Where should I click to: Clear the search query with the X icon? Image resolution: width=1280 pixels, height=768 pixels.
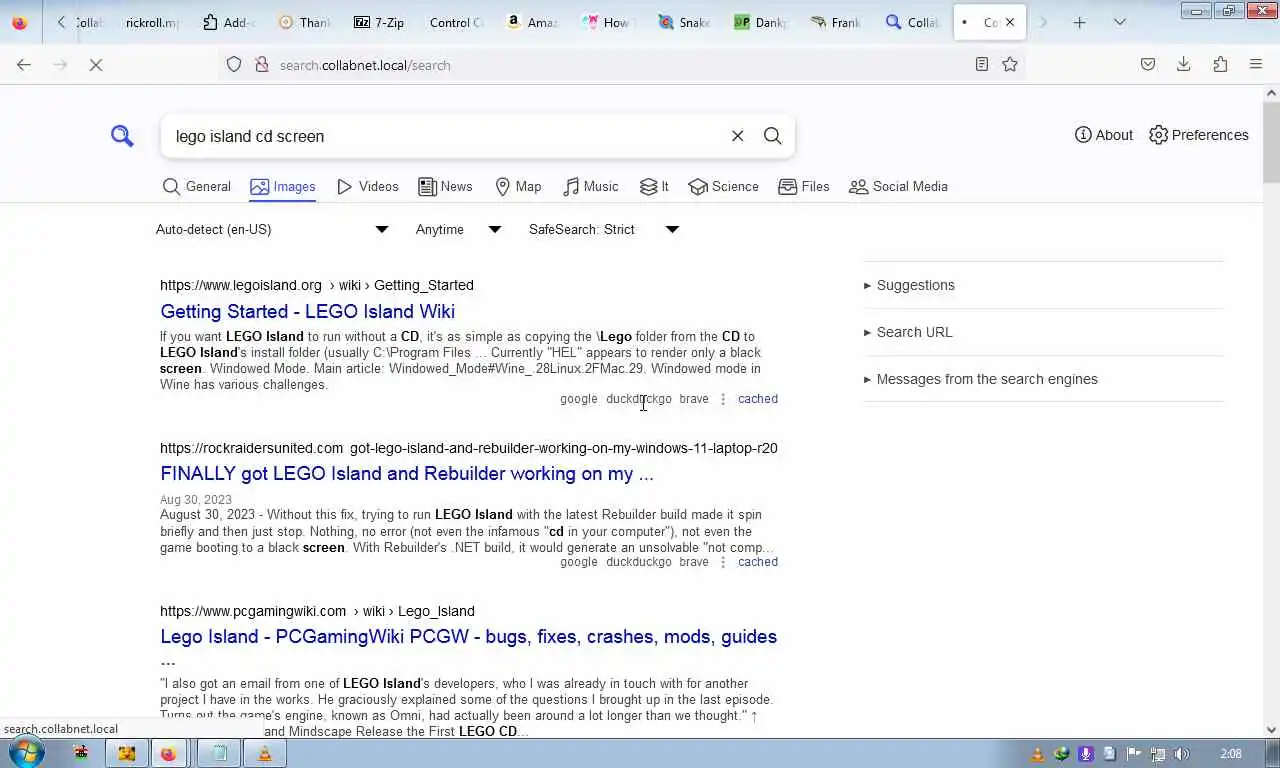coord(737,136)
